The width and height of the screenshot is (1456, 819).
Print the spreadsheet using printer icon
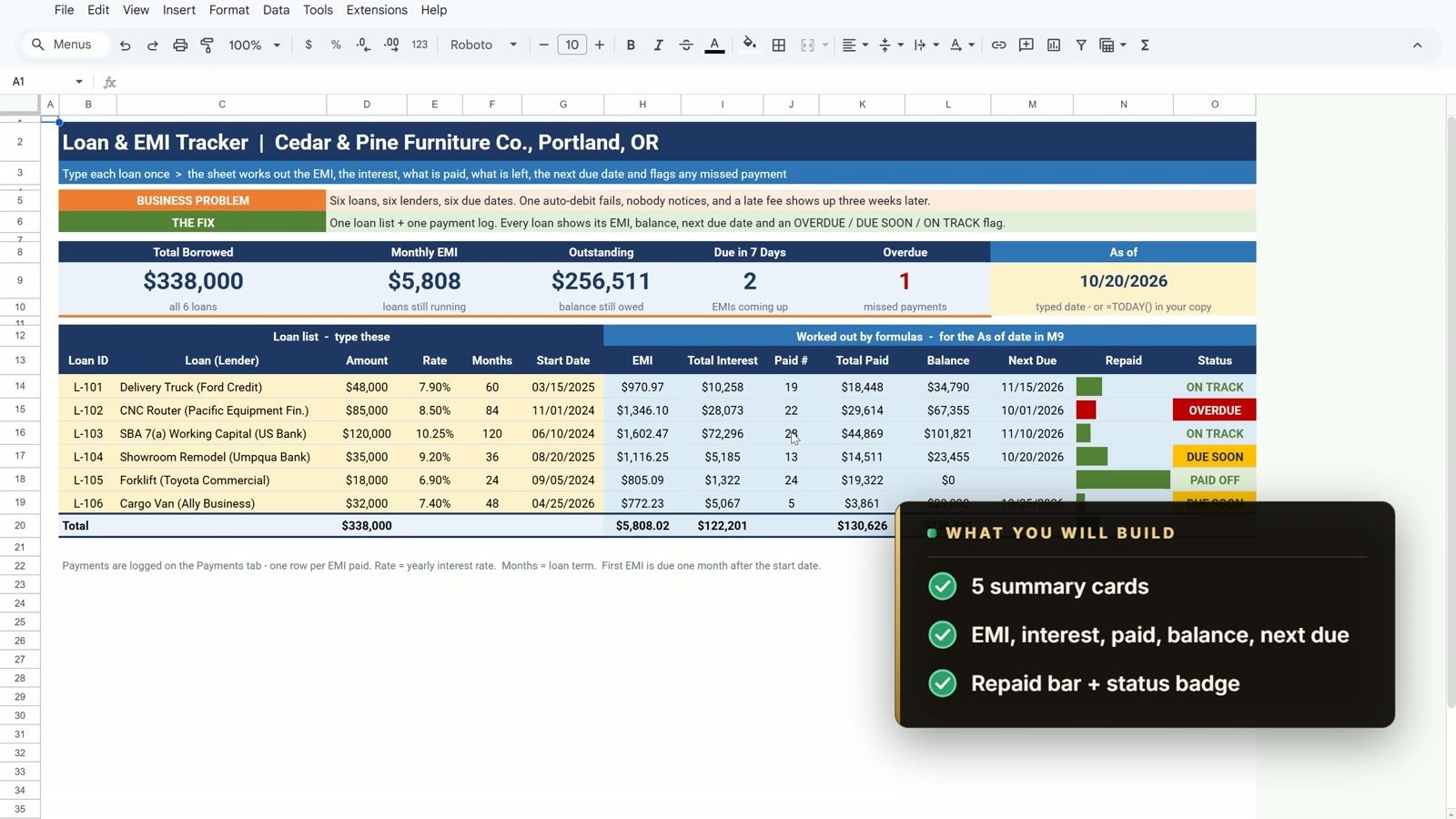[x=180, y=45]
